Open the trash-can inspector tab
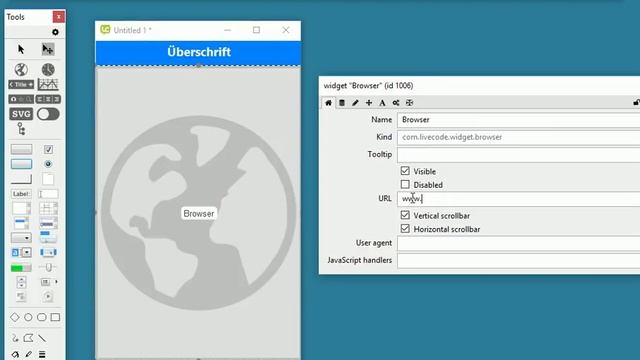This screenshot has height=360, width=640. coord(342,103)
